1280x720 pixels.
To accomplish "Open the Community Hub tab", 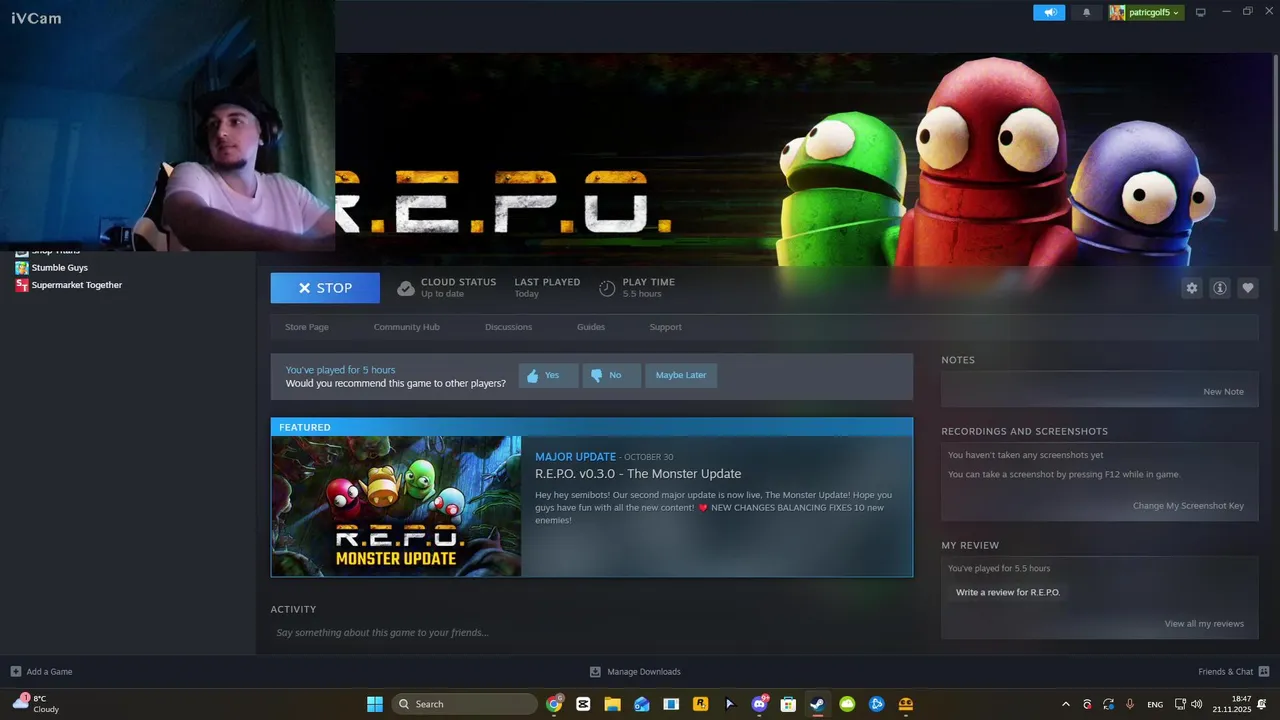I will [406, 327].
